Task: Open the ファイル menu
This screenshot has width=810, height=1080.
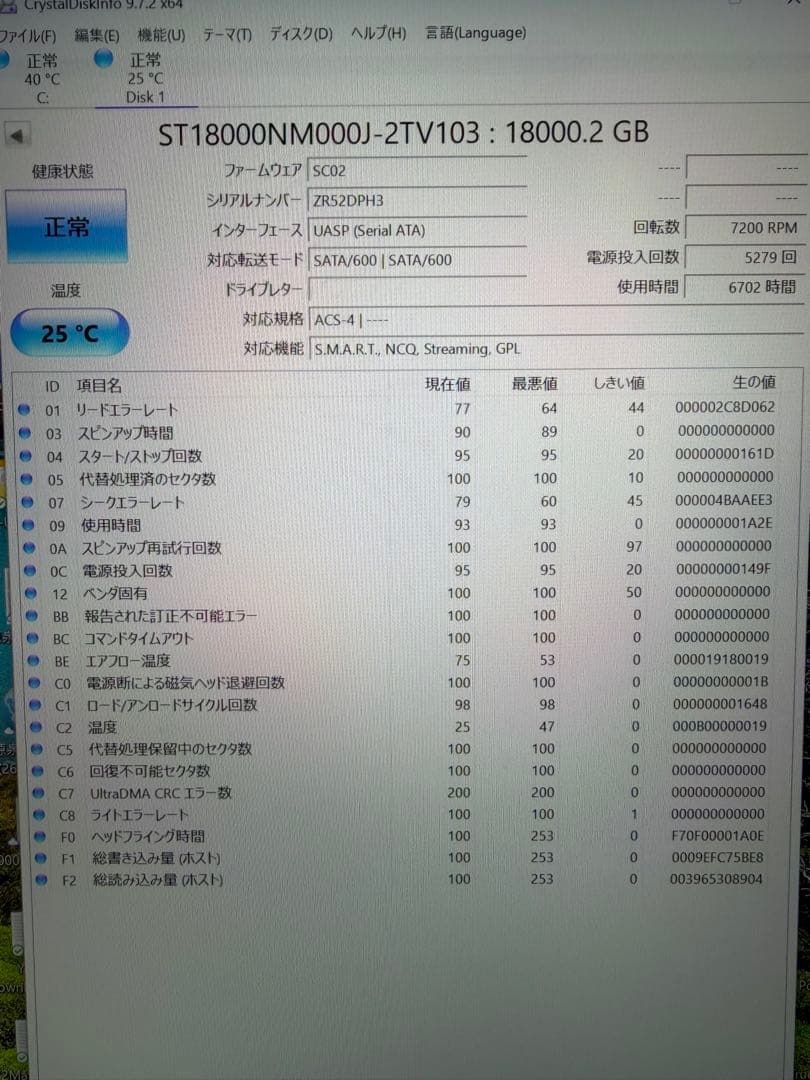Action: [x=28, y=33]
